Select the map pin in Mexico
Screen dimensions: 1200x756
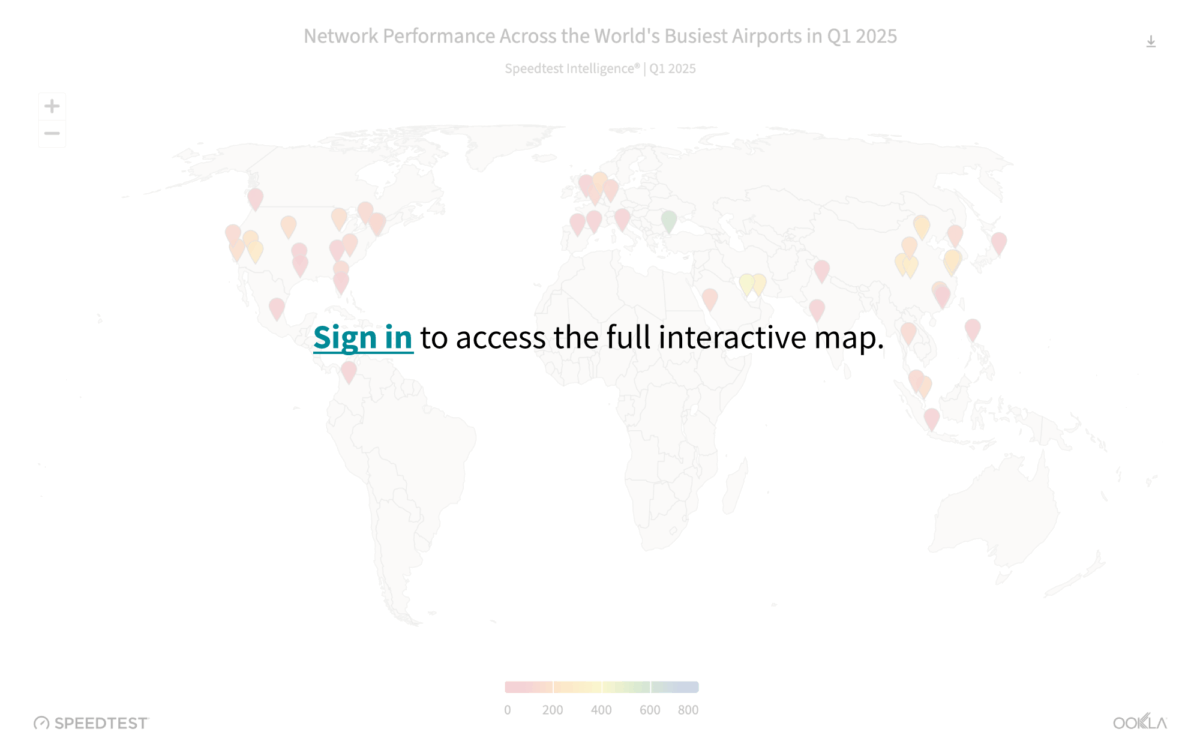pyautogui.click(x=277, y=308)
